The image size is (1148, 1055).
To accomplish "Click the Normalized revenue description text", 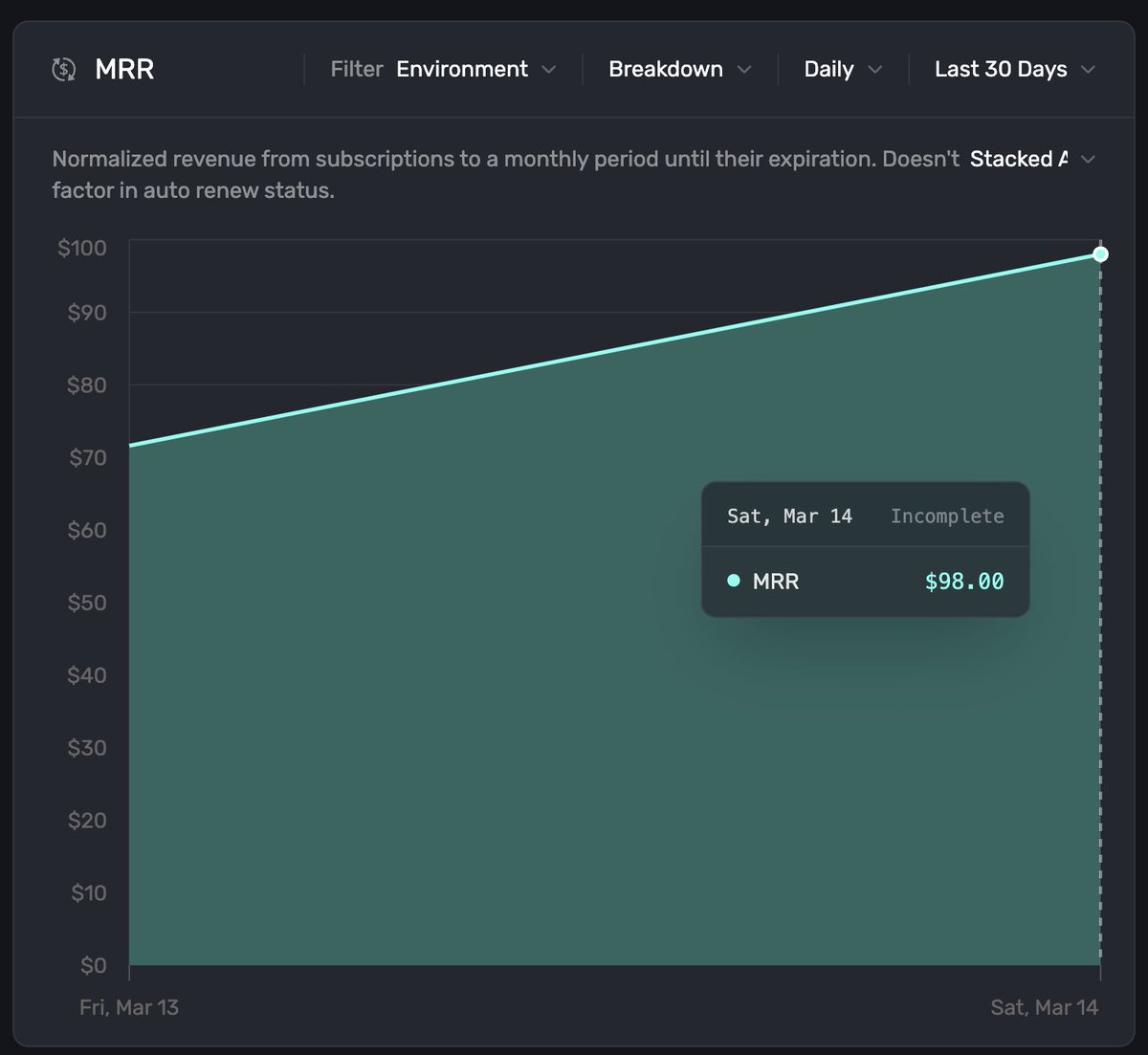I will pos(505,174).
